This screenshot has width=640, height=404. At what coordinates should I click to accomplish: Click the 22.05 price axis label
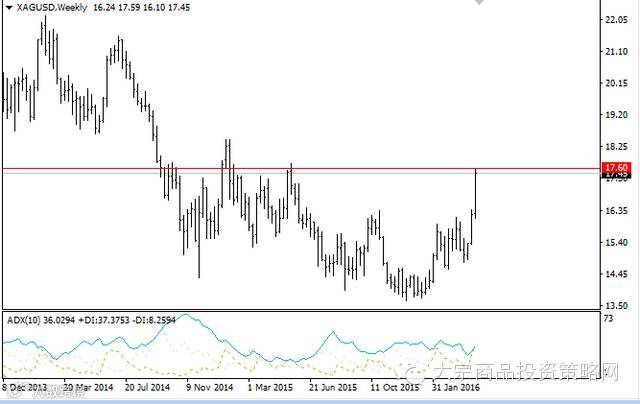[616, 20]
